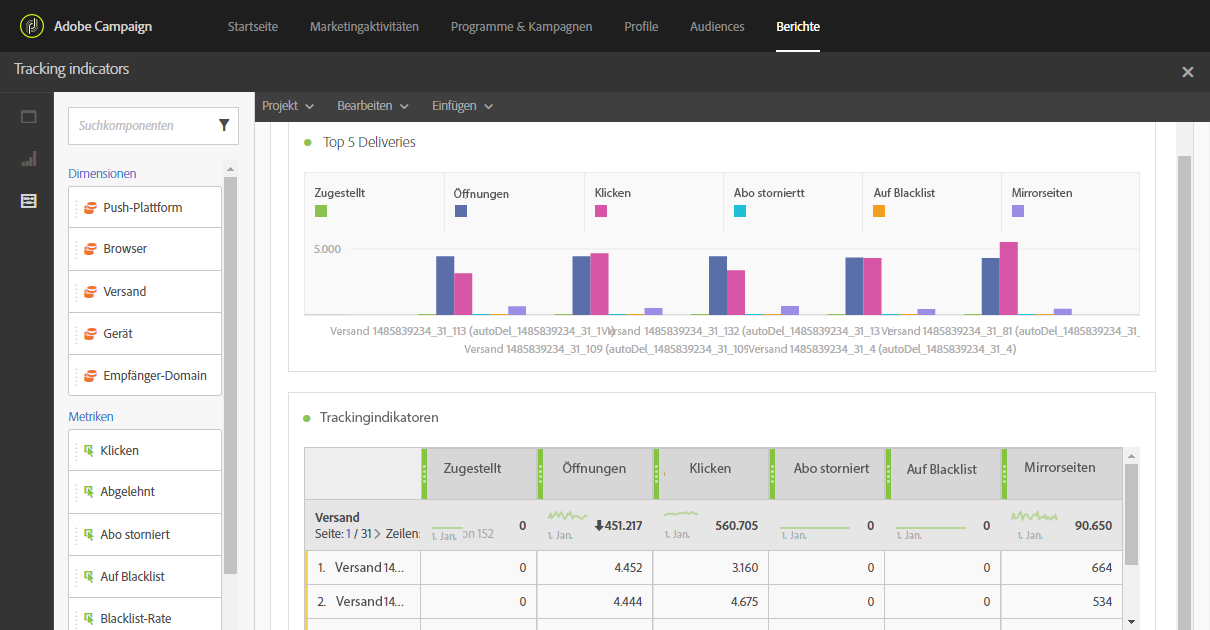Click the Empfänger-Domain dimension icon
This screenshot has width=1210, height=630.
(90, 376)
